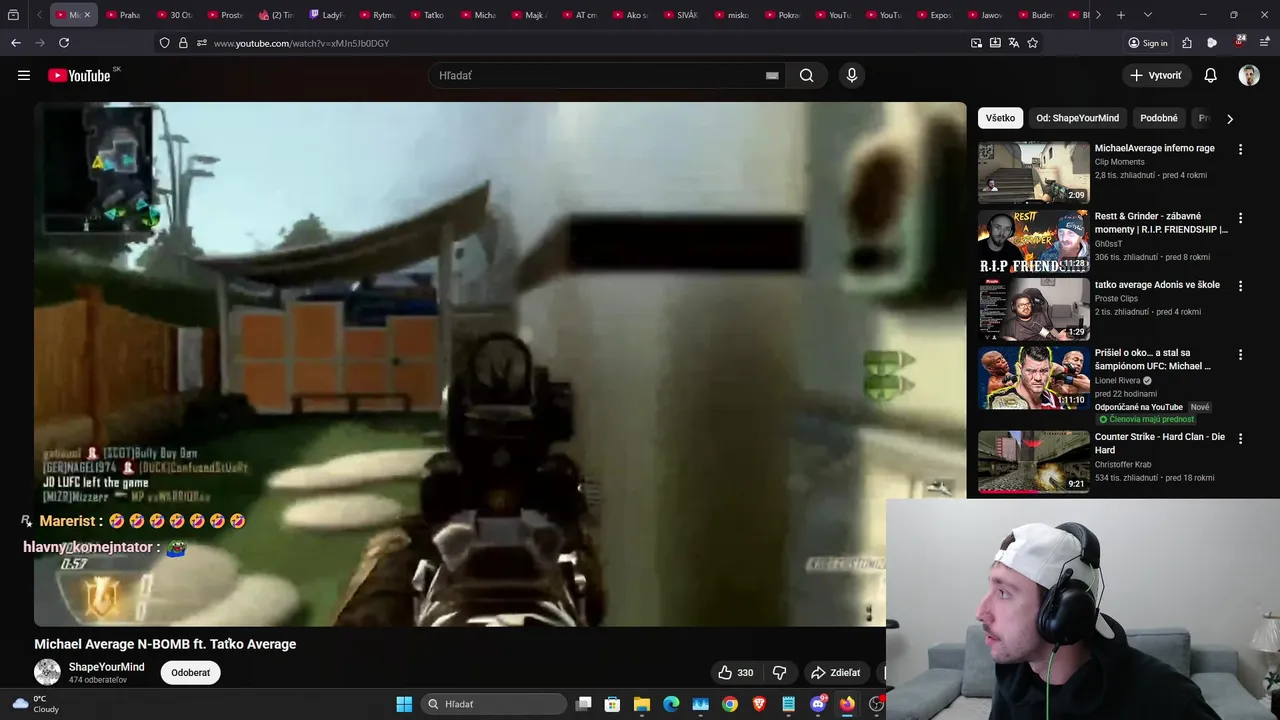This screenshot has height=720, width=1280.
Task: Open the tatko average Adonis thumbnail
Action: pyautogui.click(x=1033, y=310)
